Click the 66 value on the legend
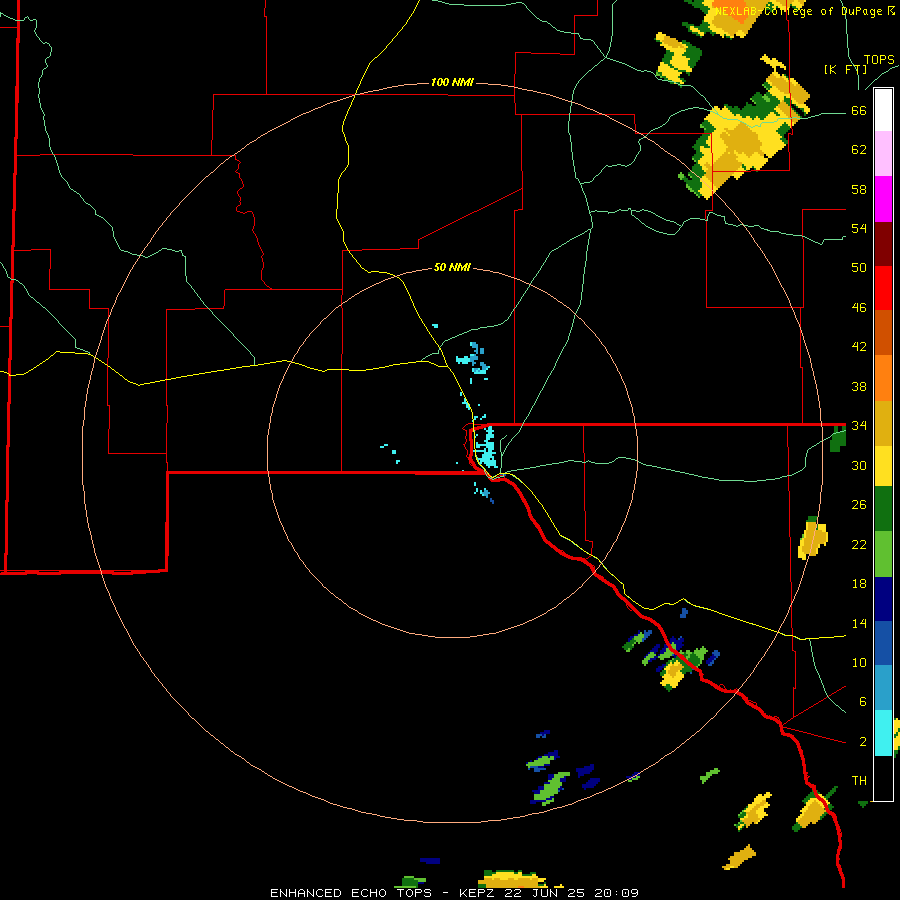 click(x=859, y=111)
